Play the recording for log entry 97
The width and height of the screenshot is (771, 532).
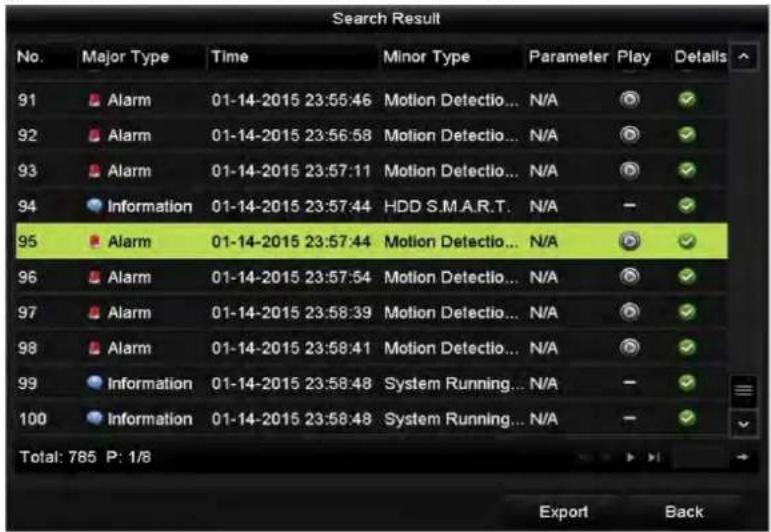coord(629,312)
